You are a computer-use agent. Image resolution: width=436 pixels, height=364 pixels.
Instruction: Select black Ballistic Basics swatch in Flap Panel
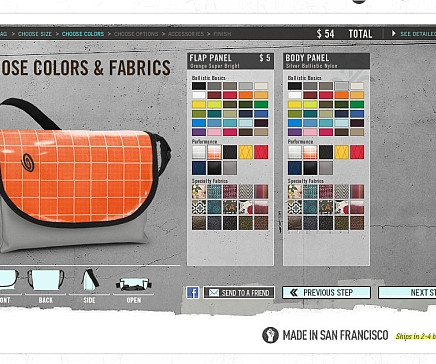[x=199, y=86]
